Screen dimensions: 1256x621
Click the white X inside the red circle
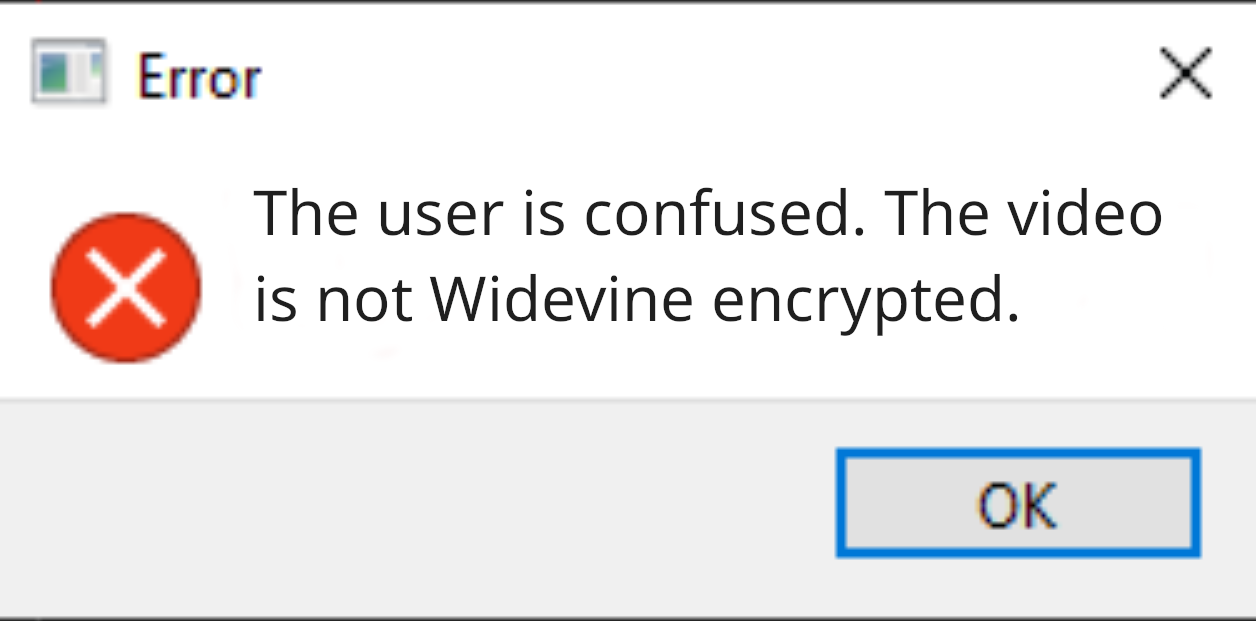tap(126, 288)
